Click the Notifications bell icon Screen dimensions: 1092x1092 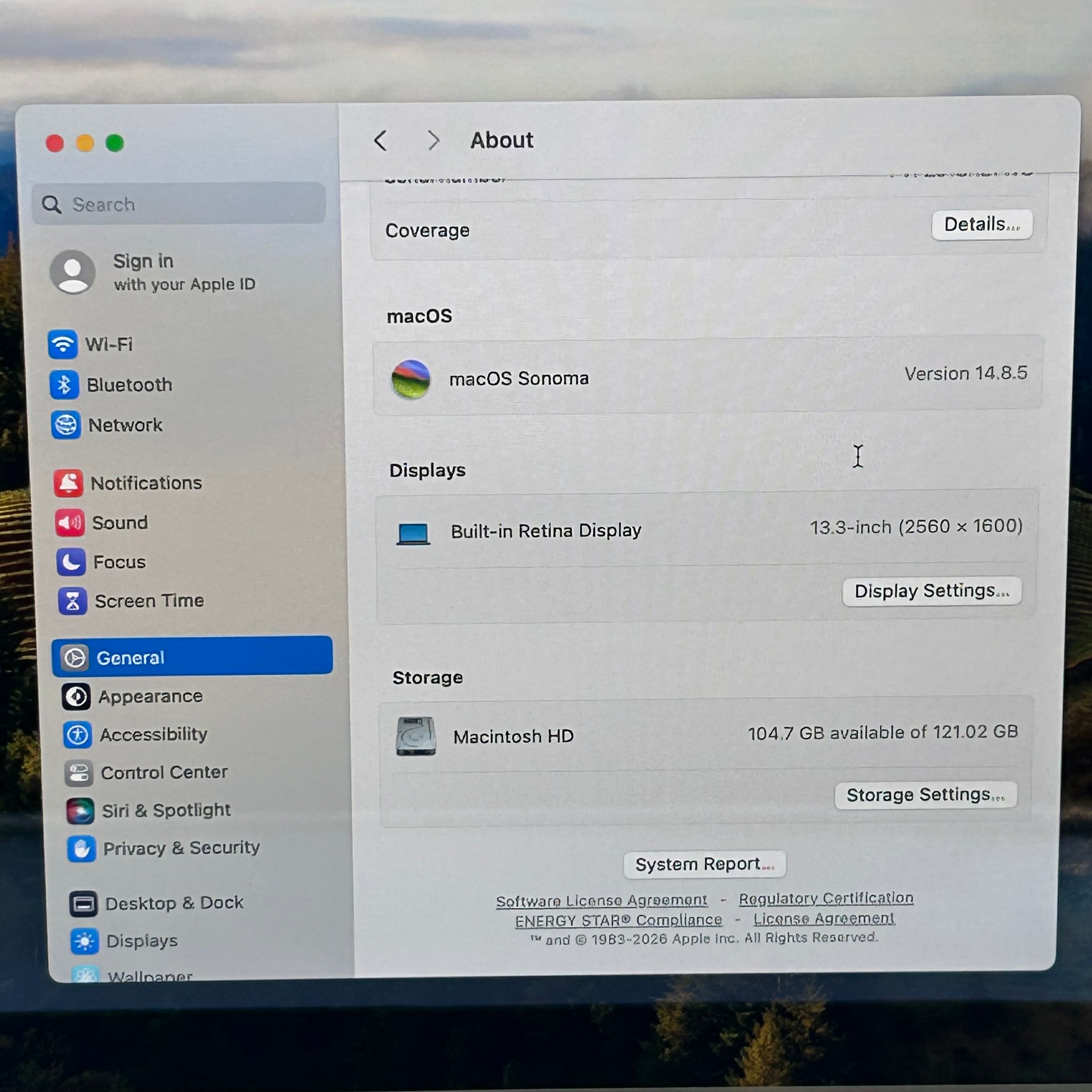pos(68,483)
